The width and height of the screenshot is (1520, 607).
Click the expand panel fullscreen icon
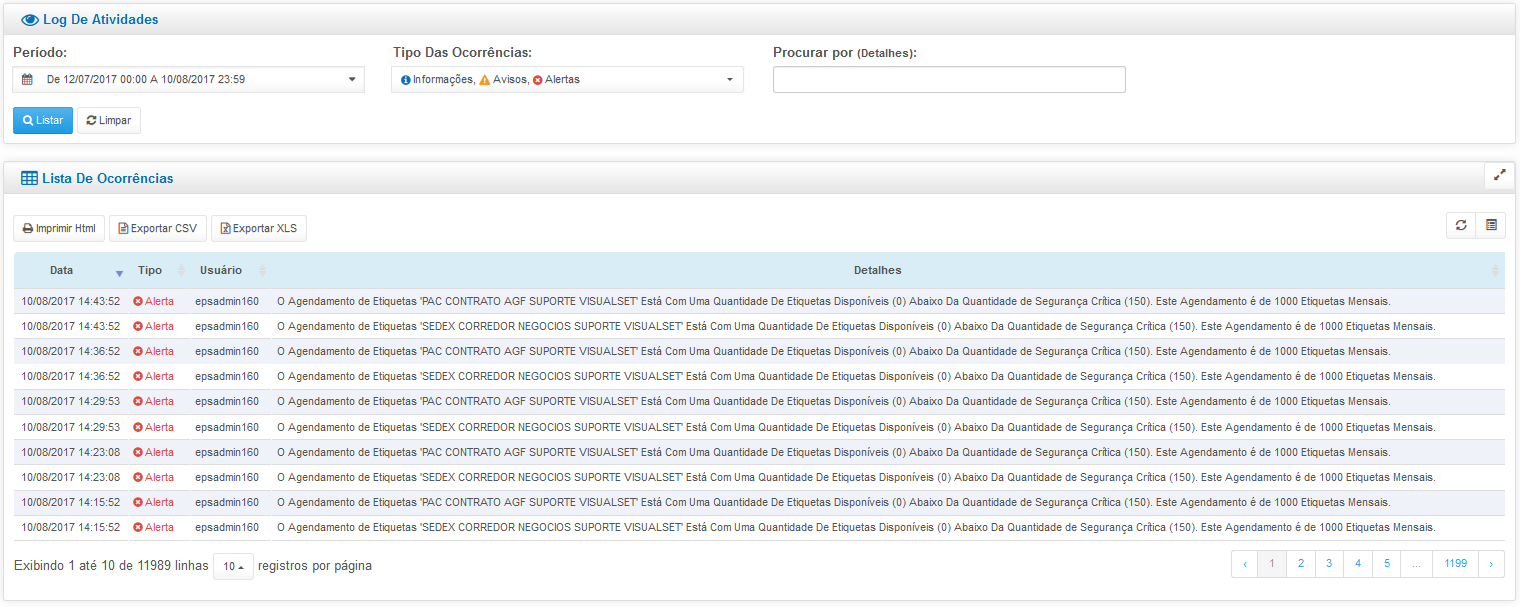click(x=1499, y=174)
